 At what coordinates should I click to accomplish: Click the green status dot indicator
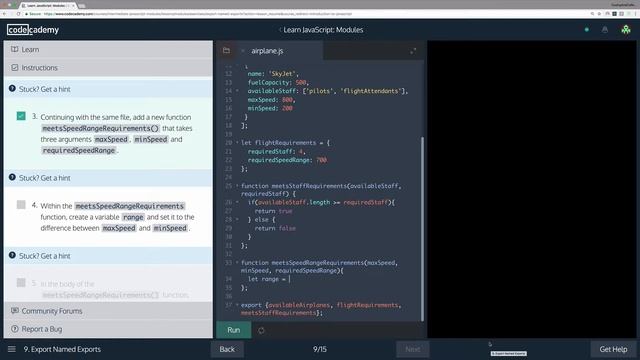(587, 30)
